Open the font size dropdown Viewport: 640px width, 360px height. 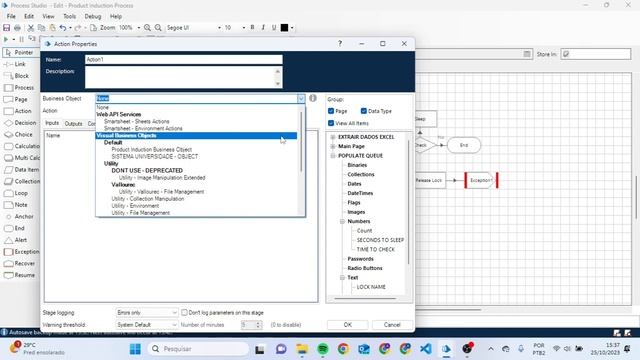[x=244, y=28]
